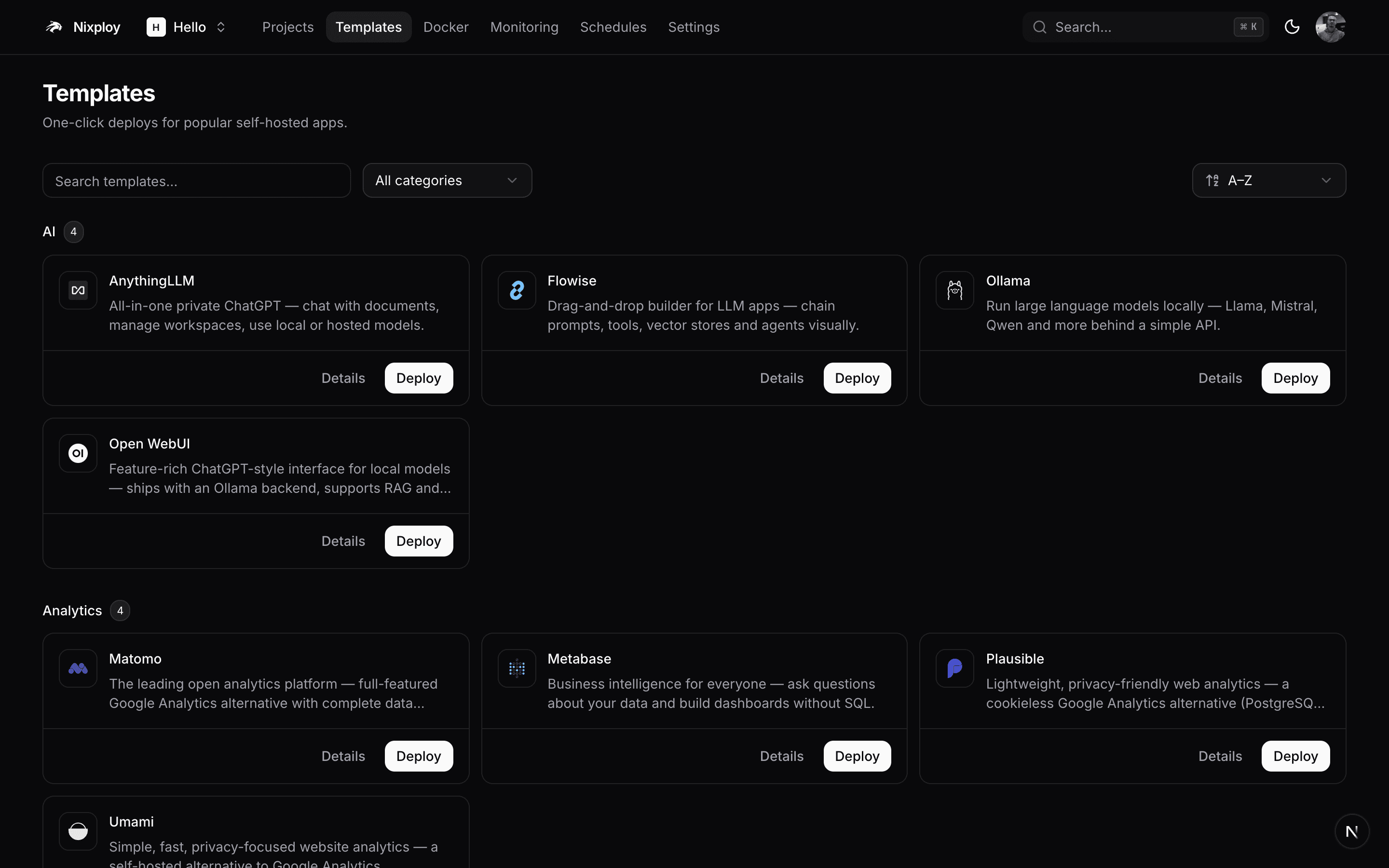View Details for Open WebUI

pyautogui.click(x=343, y=542)
